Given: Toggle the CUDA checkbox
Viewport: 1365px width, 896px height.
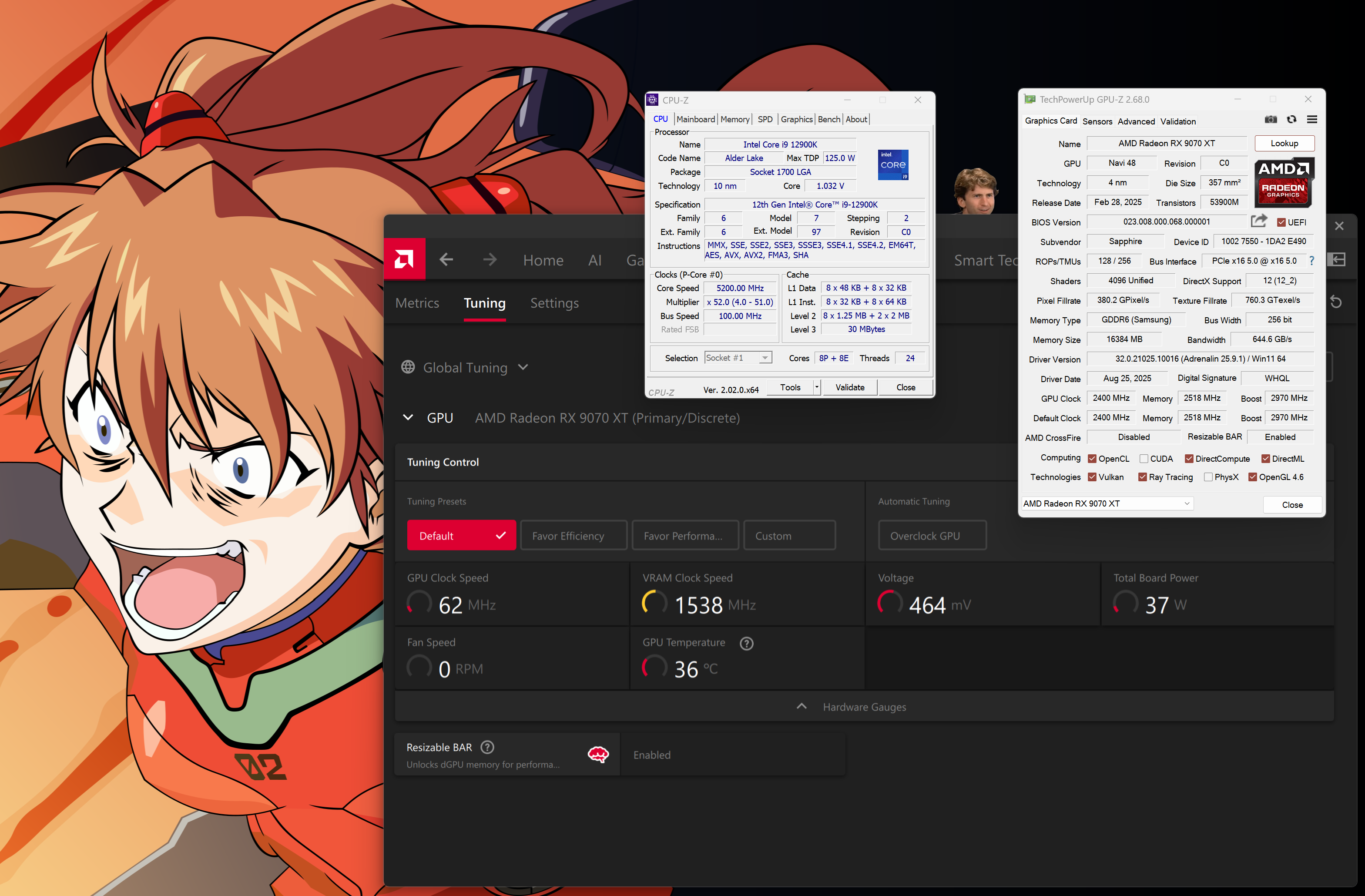Looking at the screenshot, I should click(x=1144, y=458).
